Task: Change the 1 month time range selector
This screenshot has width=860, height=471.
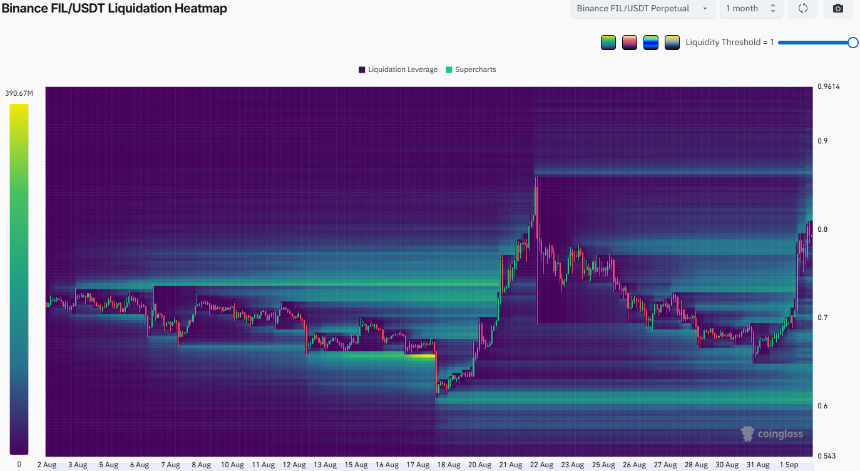Action: (750, 9)
